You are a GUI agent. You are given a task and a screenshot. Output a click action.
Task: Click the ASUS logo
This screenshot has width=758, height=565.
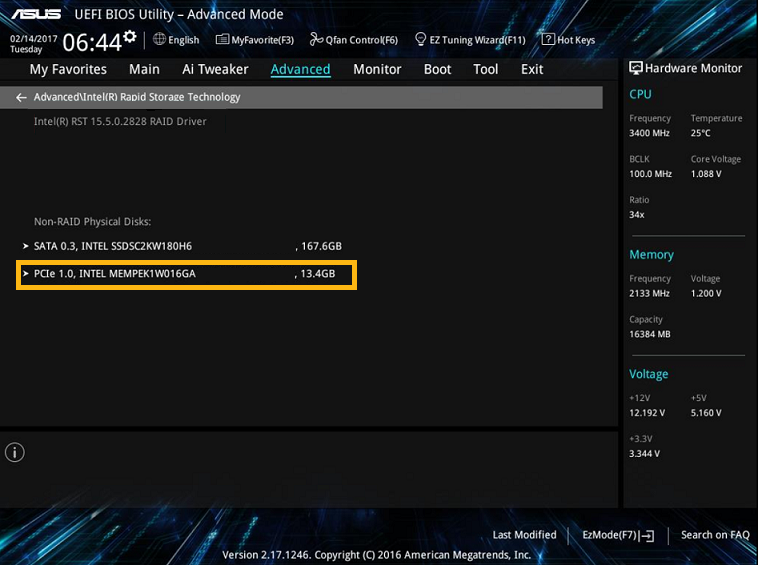36,14
